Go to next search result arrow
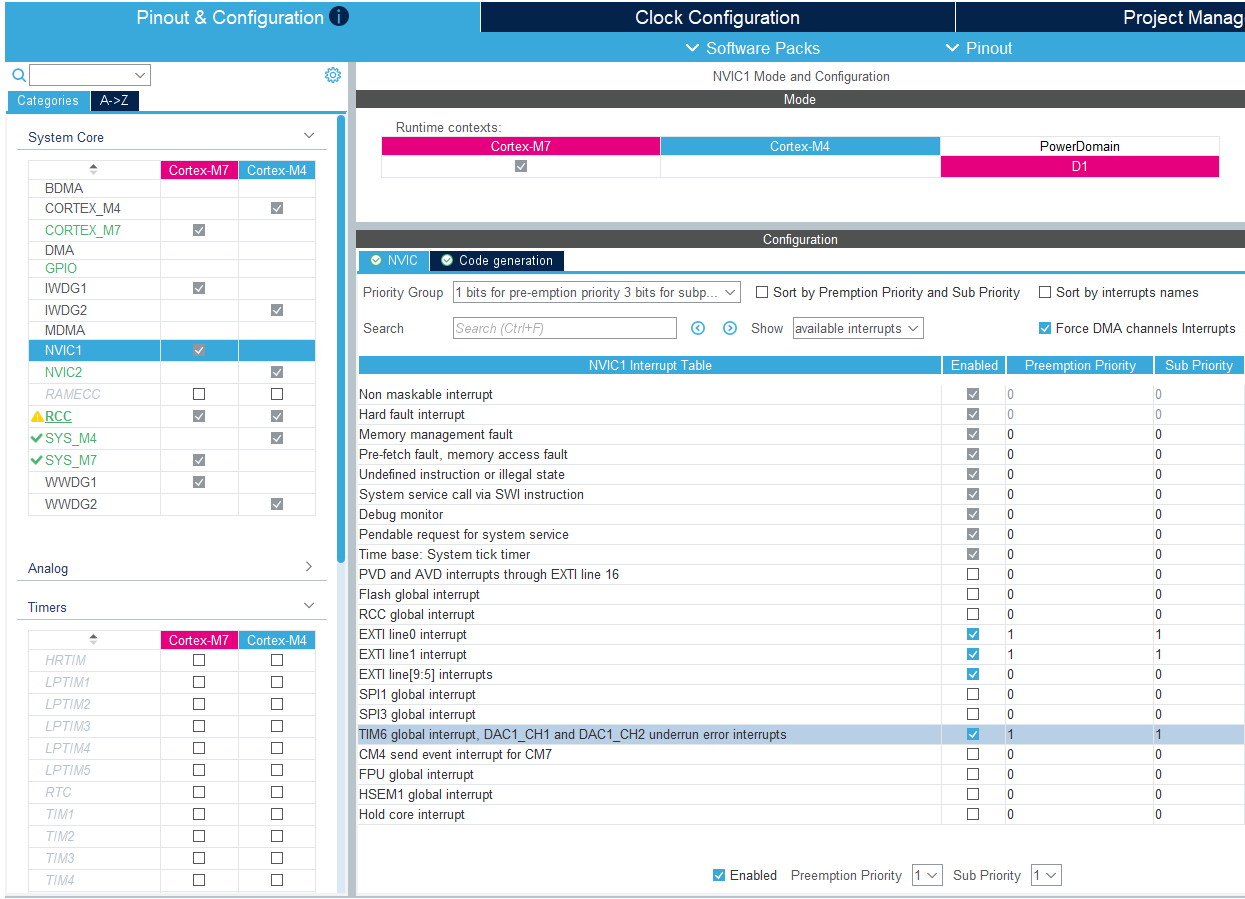The height and width of the screenshot is (899, 1245). tap(730, 328)
